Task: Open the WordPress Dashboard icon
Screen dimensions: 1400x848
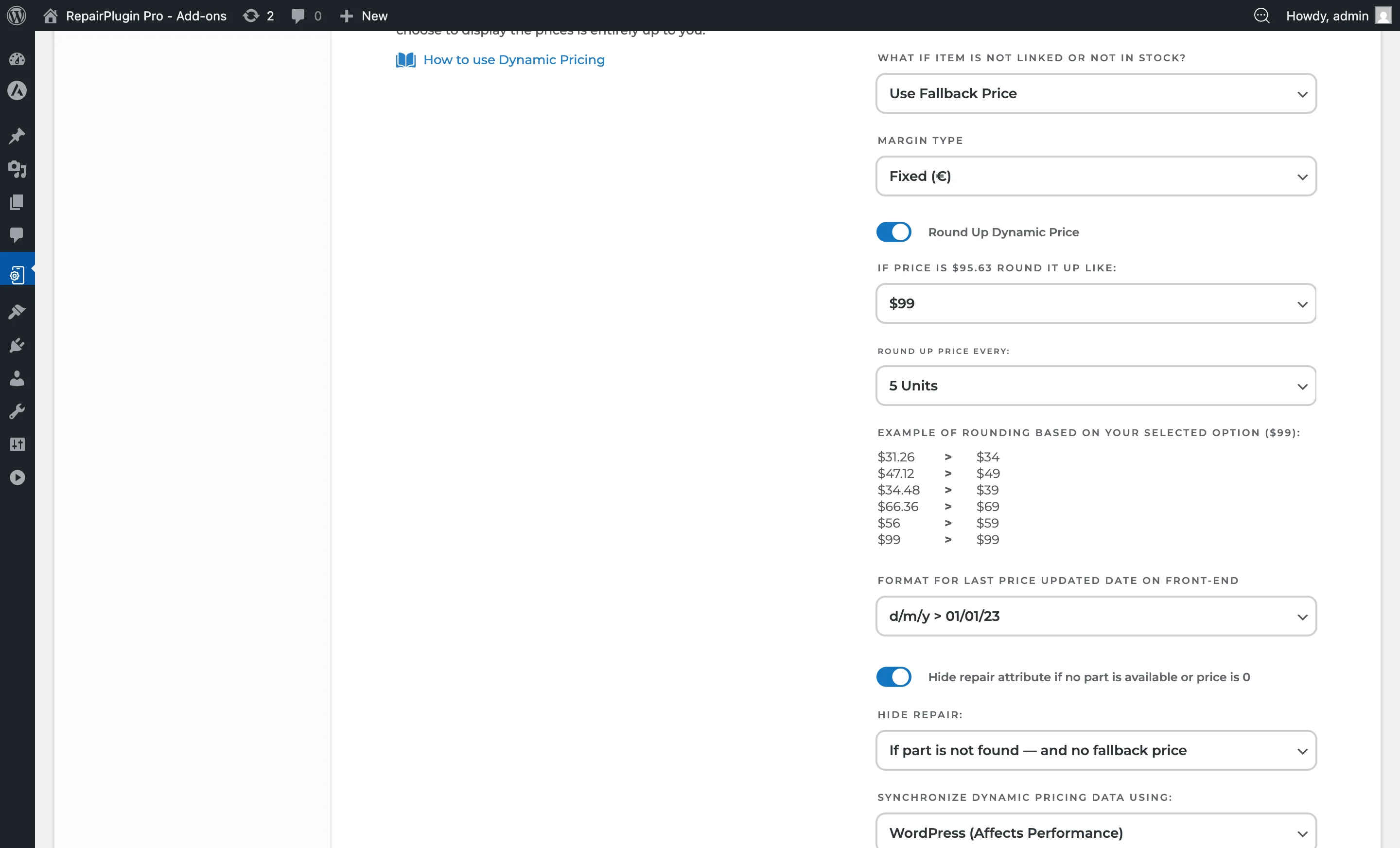Action: click(x=17, y=58)
